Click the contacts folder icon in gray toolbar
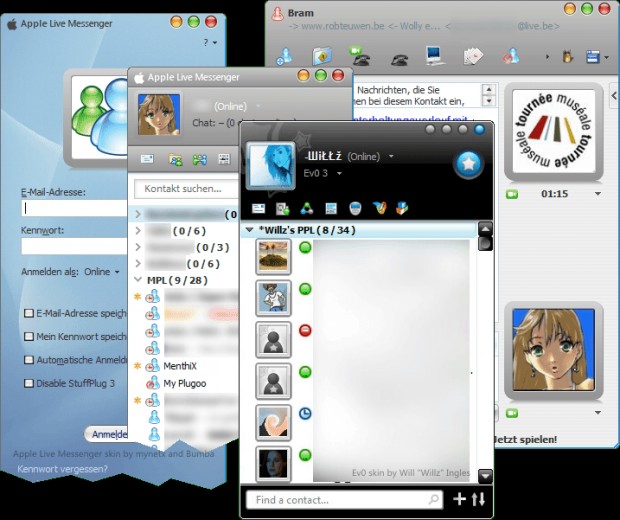The width and height of the screenshot is (620, 520). (x=176, y=159)
